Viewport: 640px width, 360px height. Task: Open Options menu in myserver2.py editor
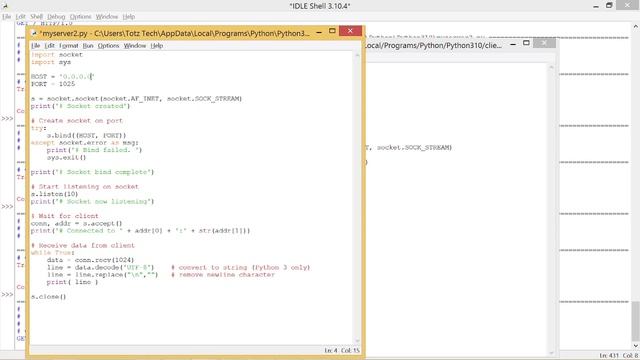[x=108, y=46]
